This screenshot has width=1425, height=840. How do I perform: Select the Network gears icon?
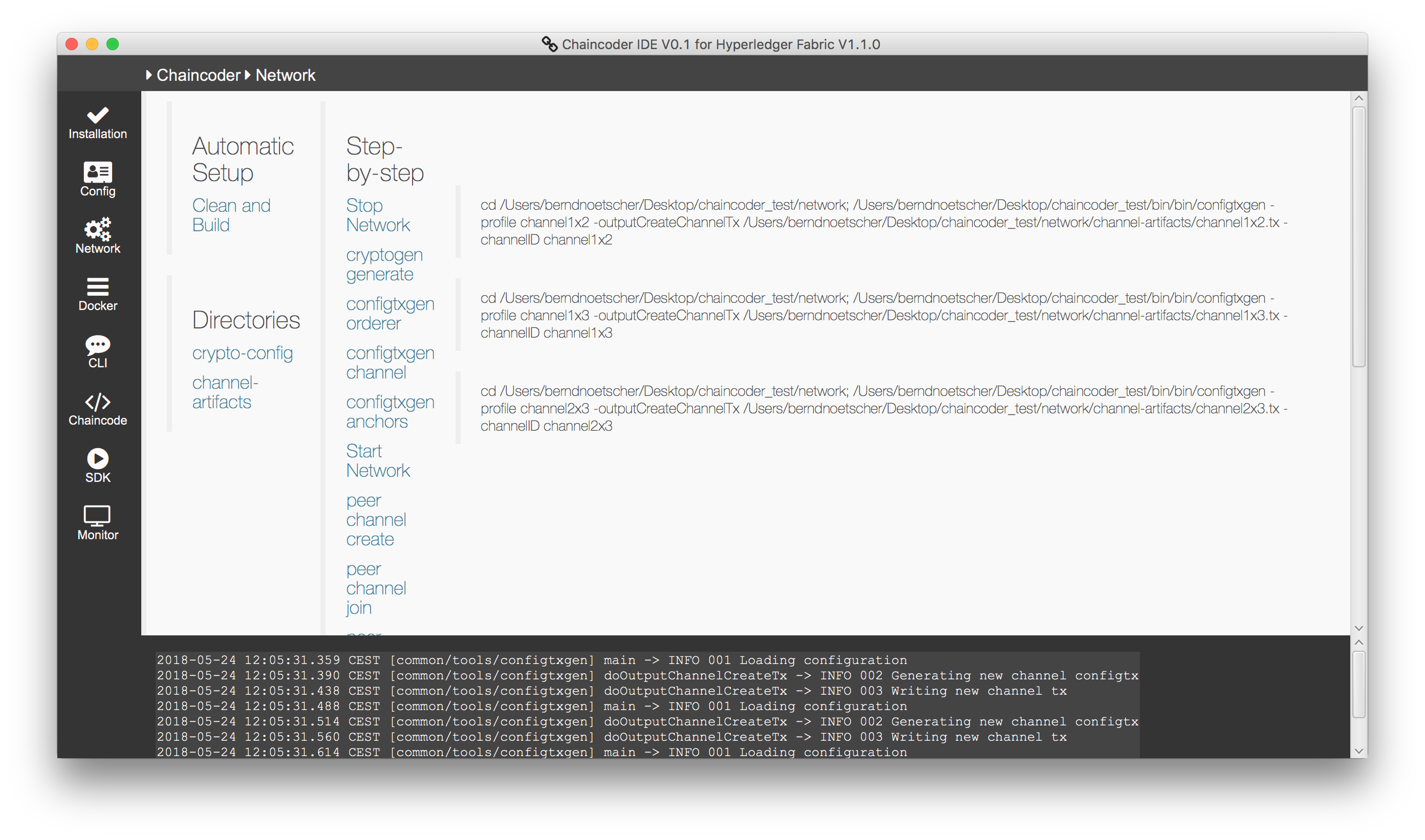coord(97,229)
